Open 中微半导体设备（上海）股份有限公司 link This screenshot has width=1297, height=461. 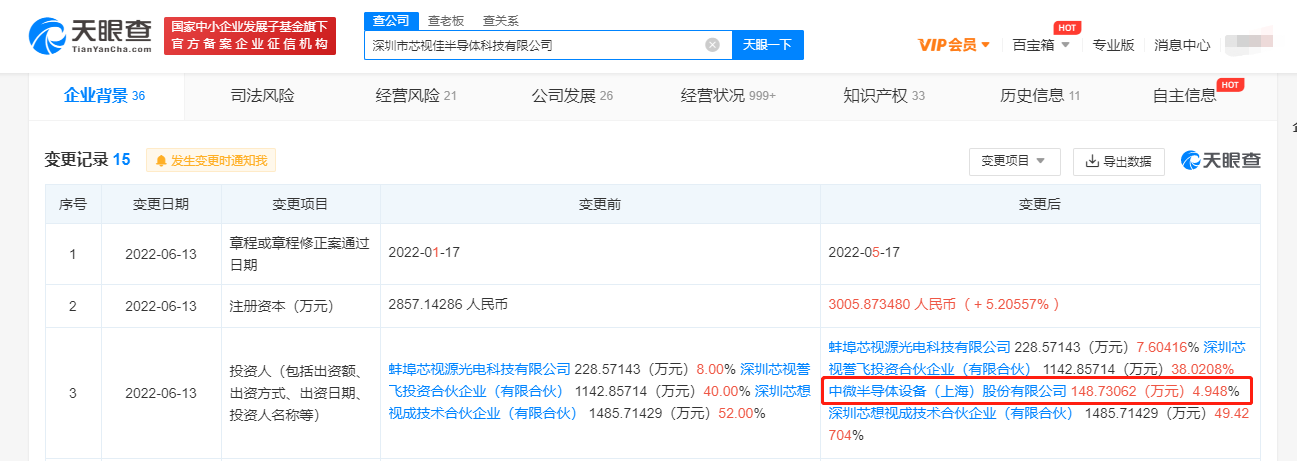(947, 391)
